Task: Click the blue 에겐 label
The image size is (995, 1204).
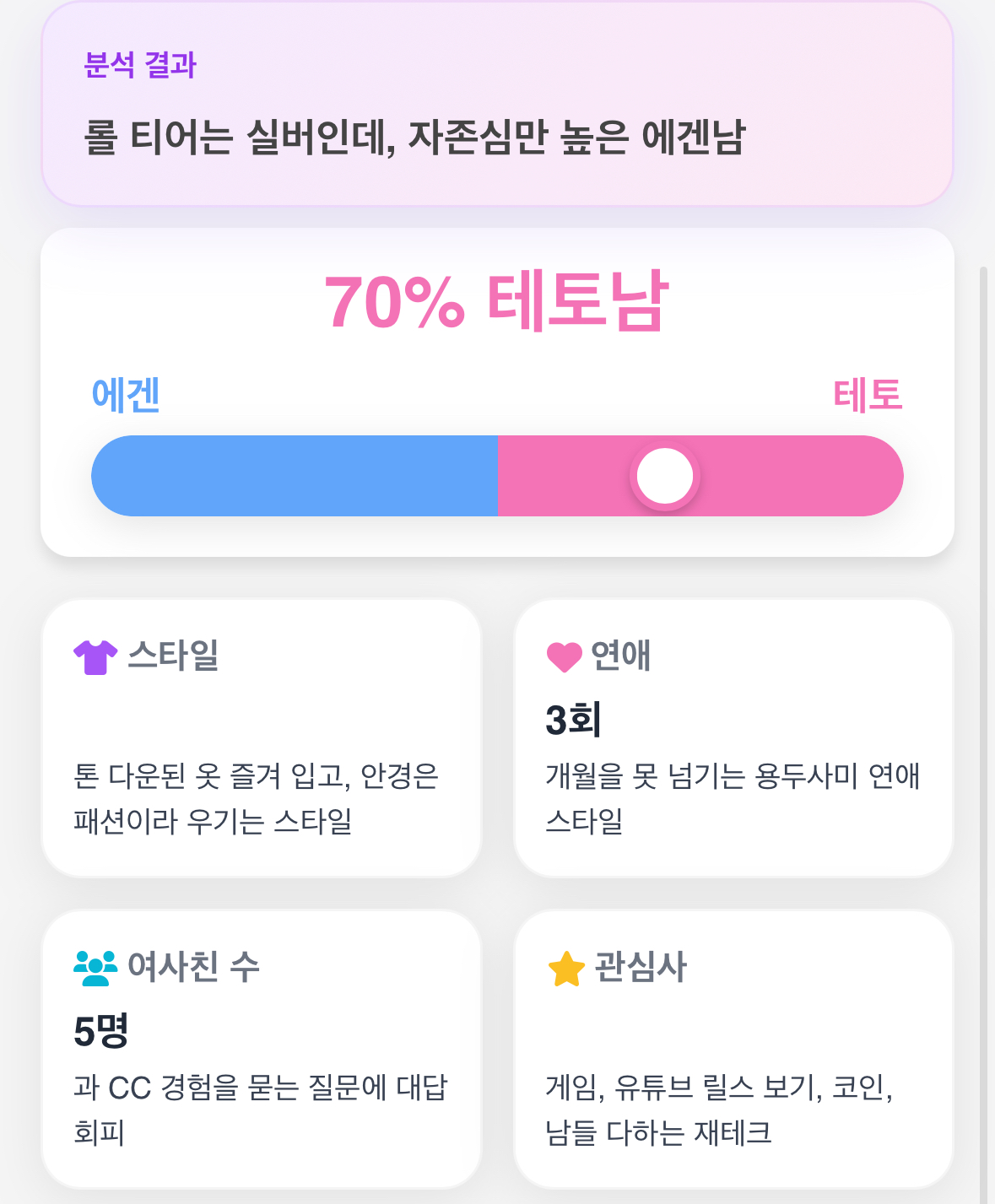Action: (126, 395)
